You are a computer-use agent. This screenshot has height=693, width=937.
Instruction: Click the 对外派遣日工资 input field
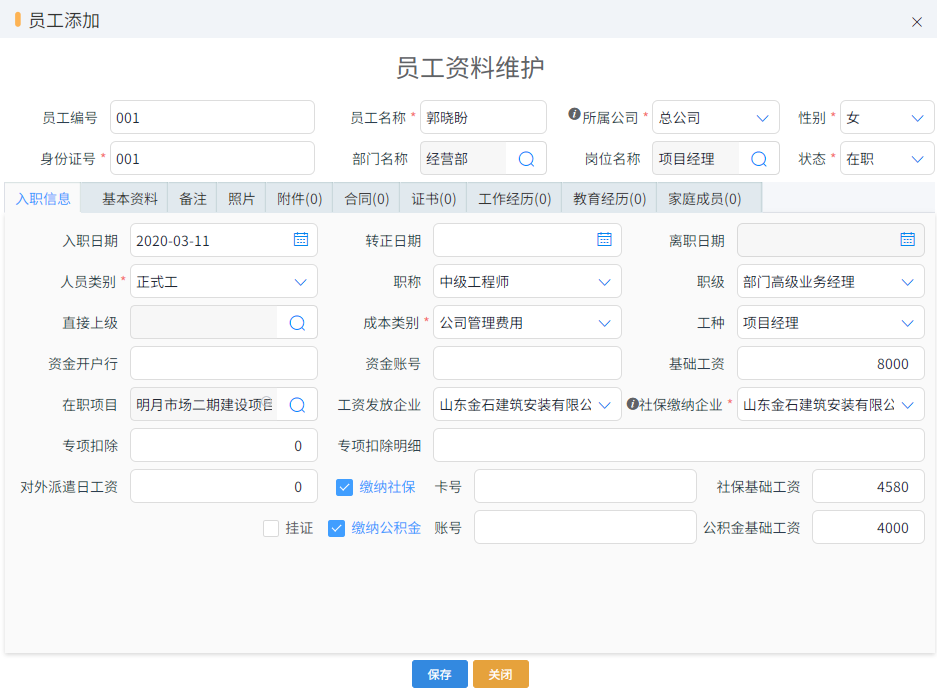coord(223,486)
